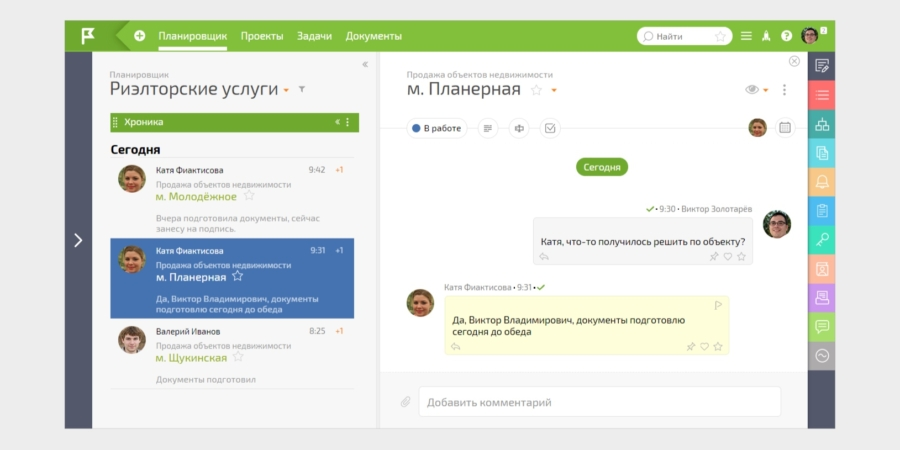
Task: Open the purple printer-like sidebar icon
Action: coord(822,298)
